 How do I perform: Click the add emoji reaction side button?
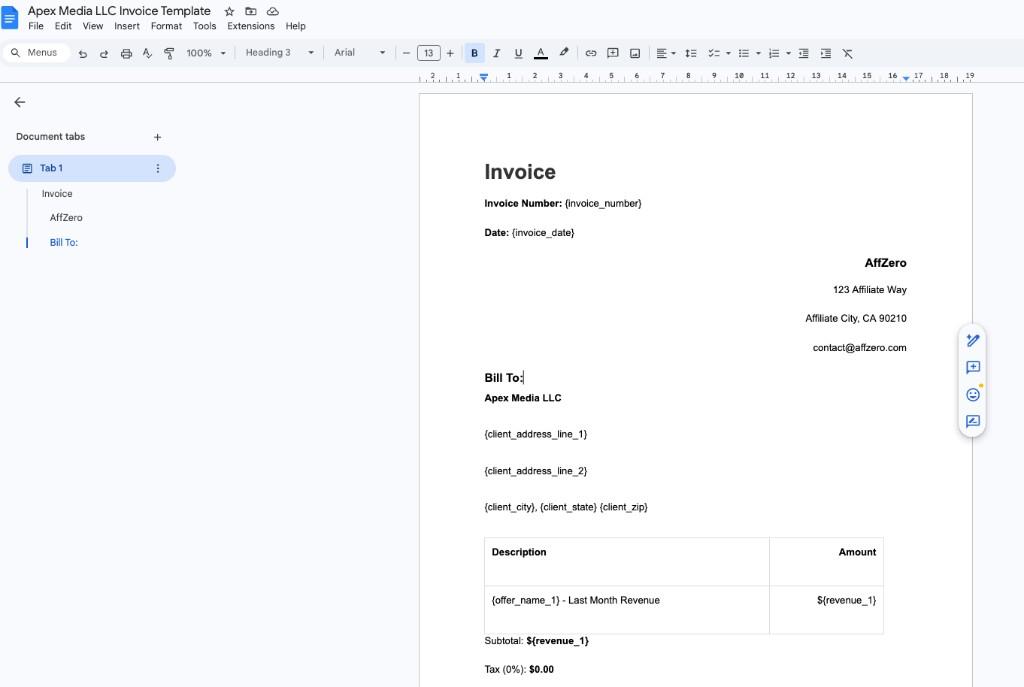[972, 394]
